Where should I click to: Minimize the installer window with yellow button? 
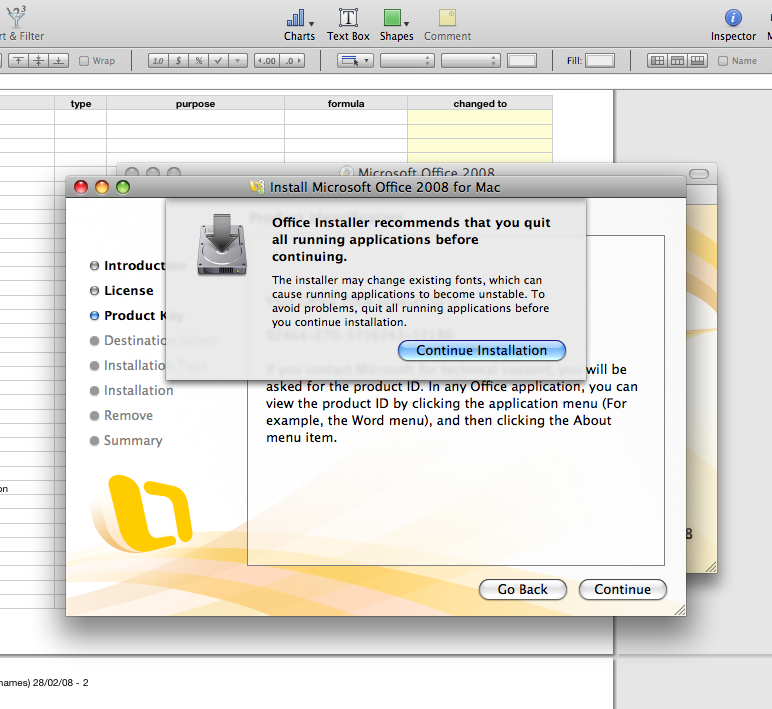[102, 187]
